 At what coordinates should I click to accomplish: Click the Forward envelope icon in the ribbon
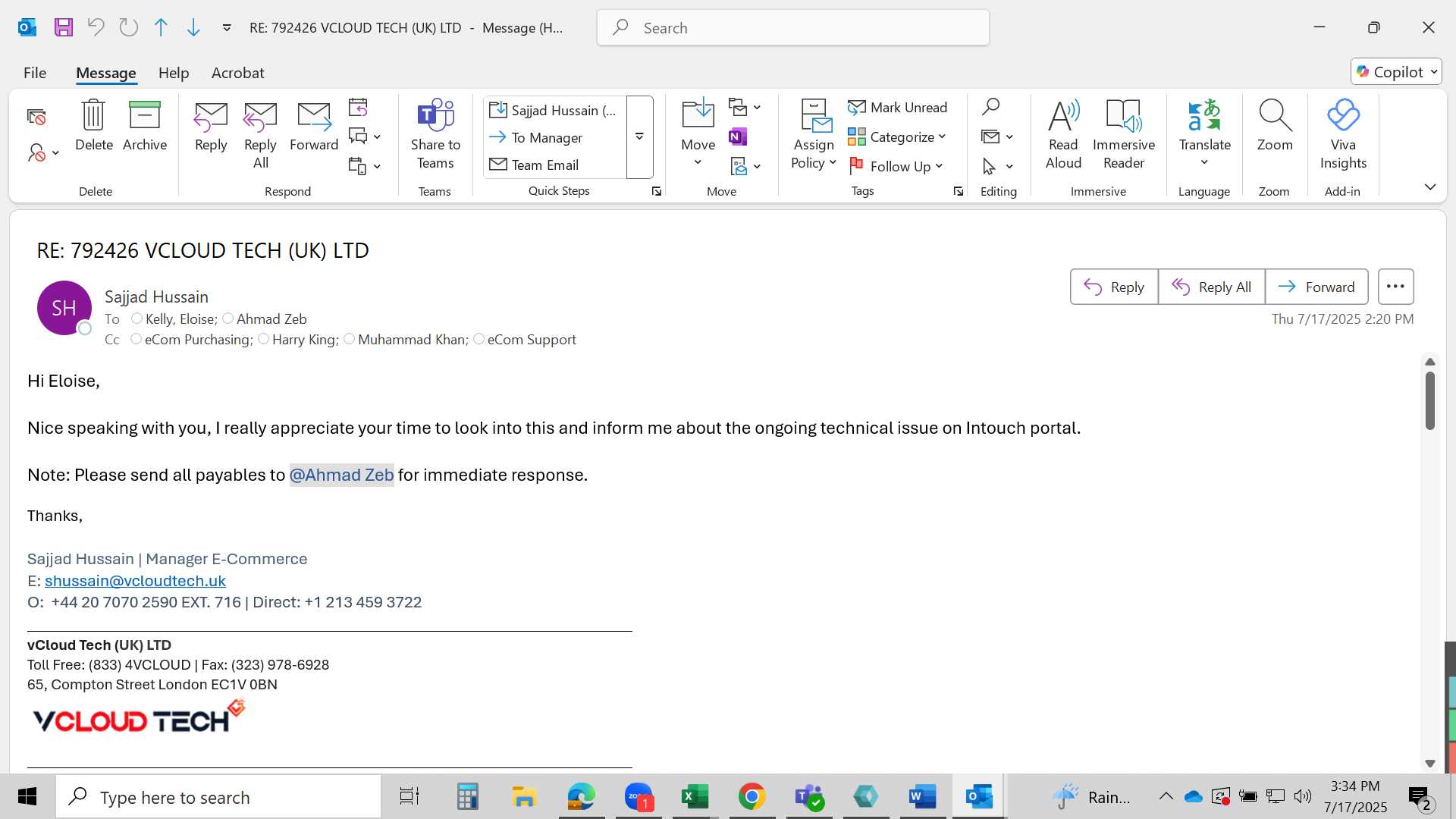tap(314, 127)
